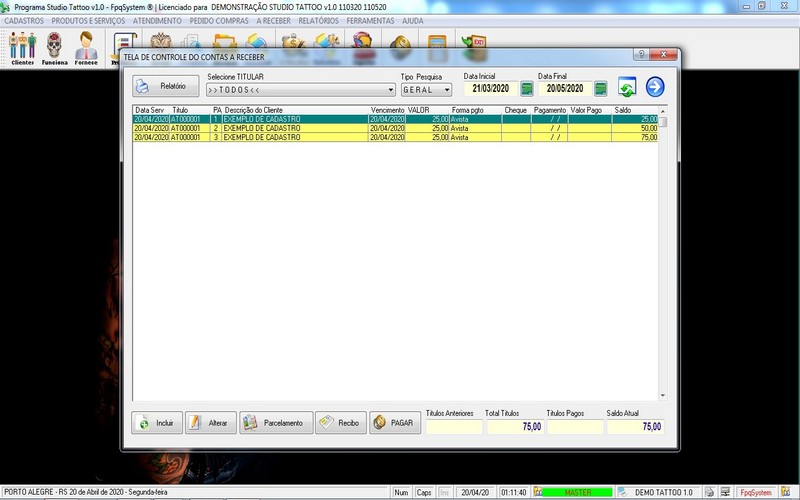The image size is (800, 500).
Task: Open the calendar for Data Final
Action: tap(601, 89)
